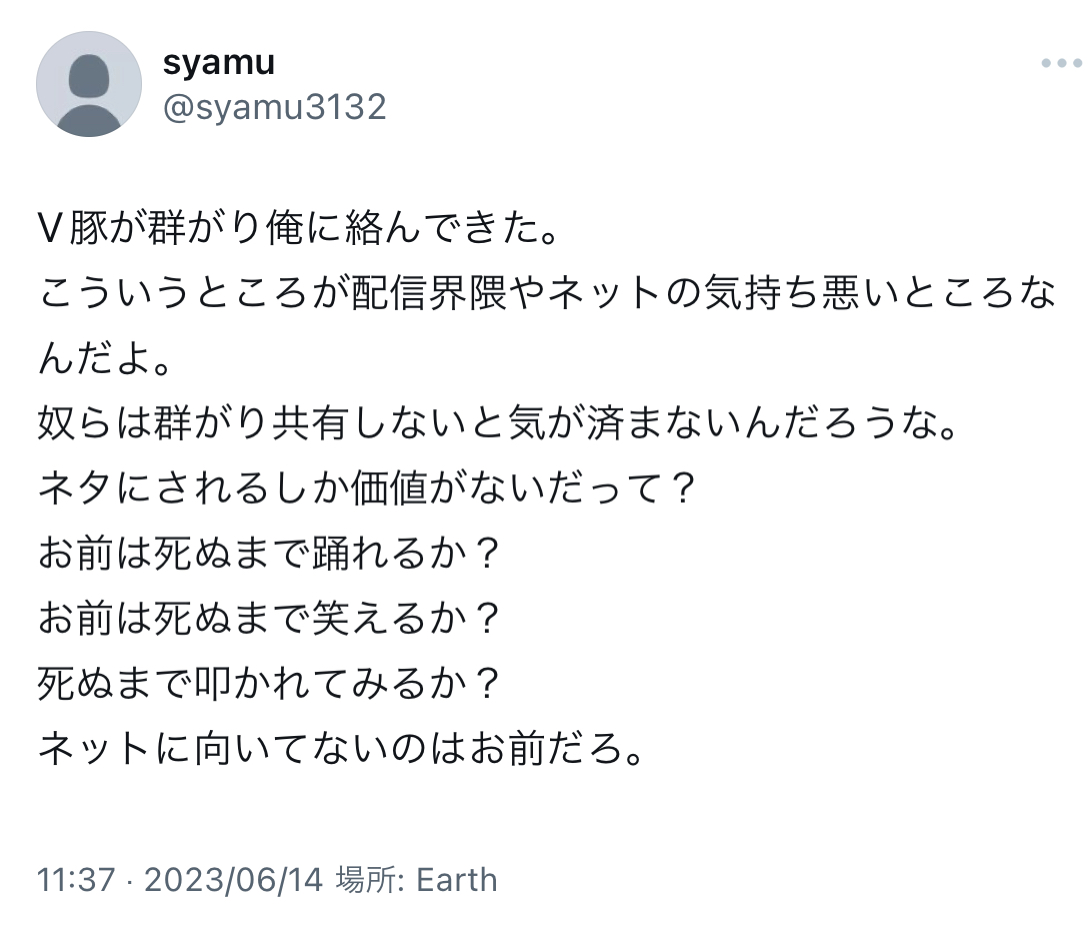
Task: Click the @syamu3132 handle
Action: (x=274, y=106)
